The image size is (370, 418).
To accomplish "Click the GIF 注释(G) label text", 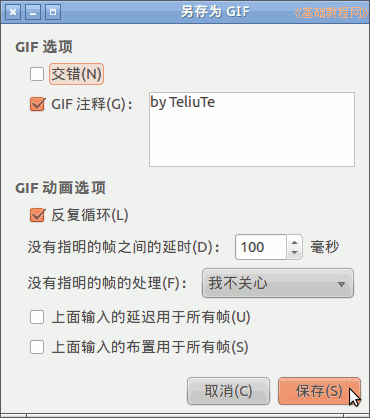I will point(92,104).
